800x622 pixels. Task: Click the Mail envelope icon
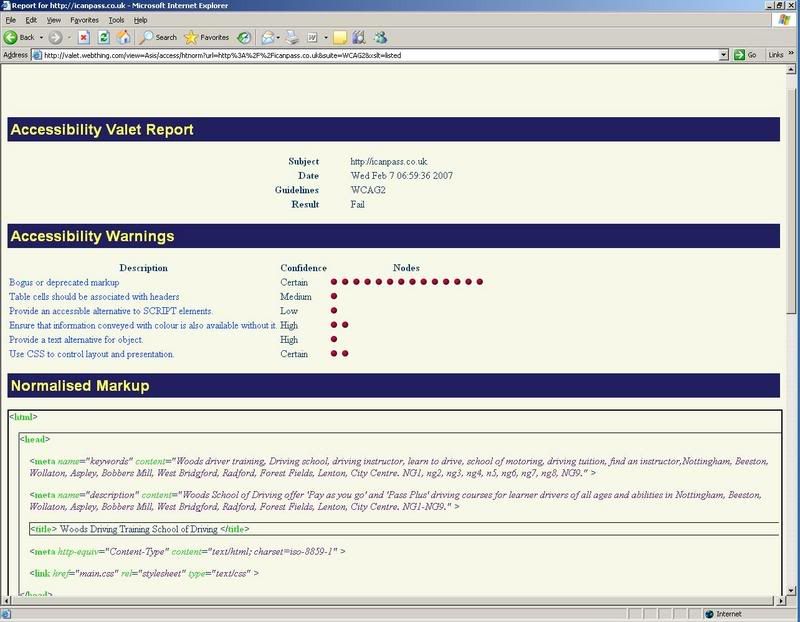(268, 37)
